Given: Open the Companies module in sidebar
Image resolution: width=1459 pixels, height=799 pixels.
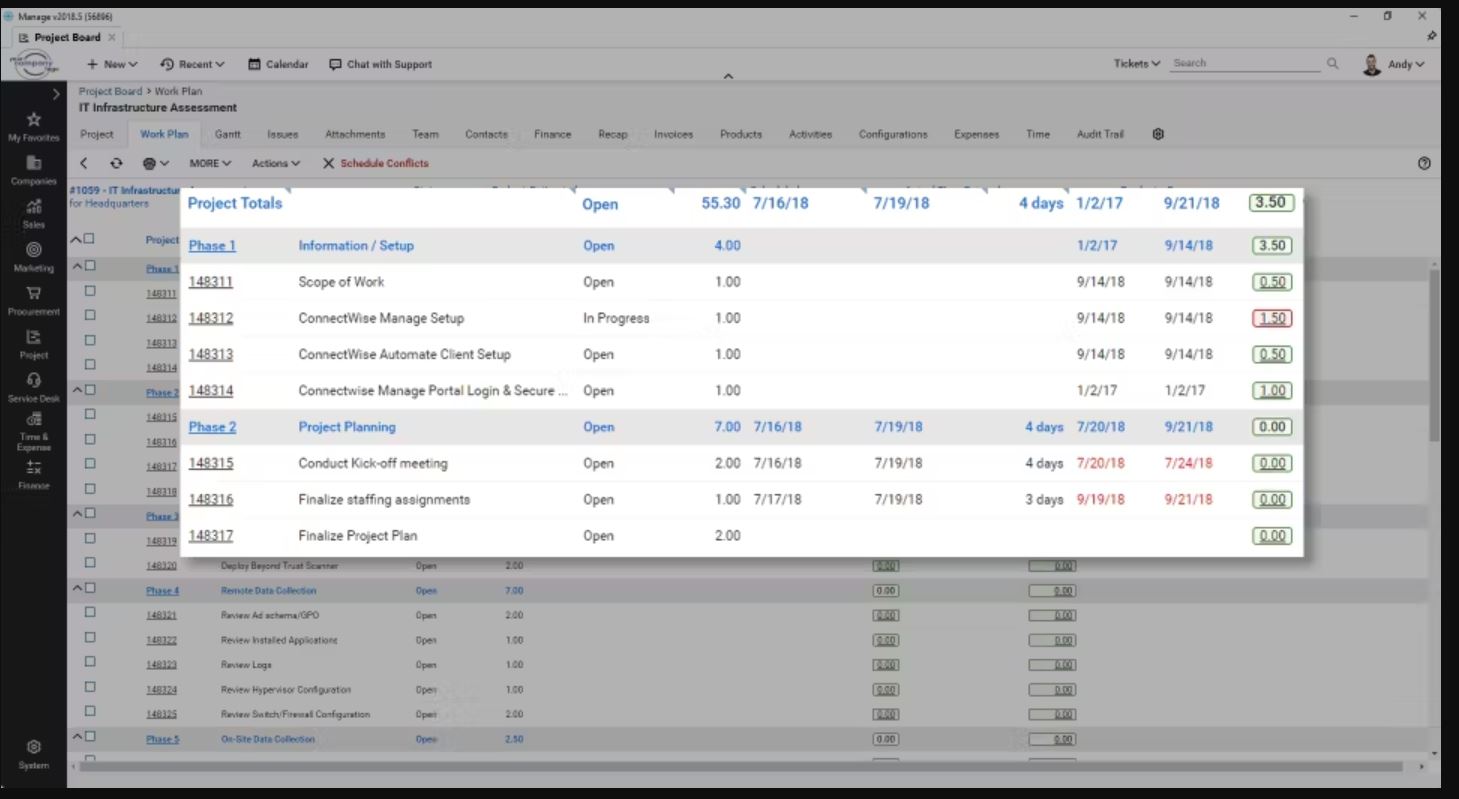Looking at the screenshot, I should [33, 170].
